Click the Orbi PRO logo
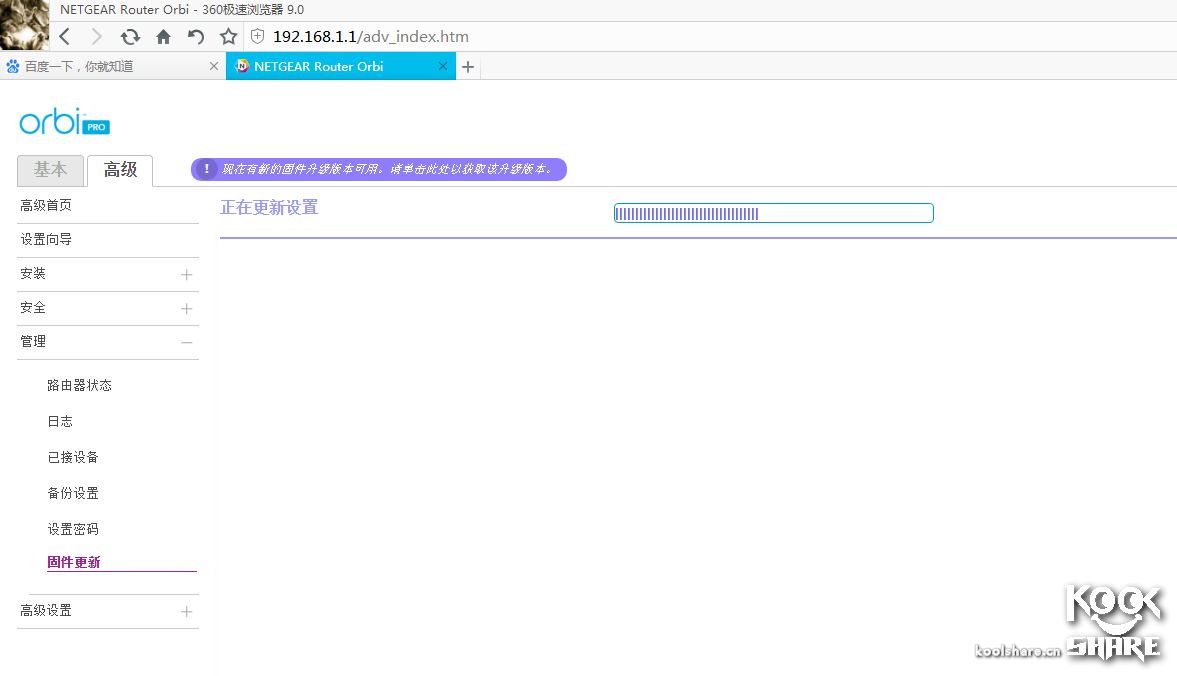Viewport: 1177px width, 676px height. (65, 122)
